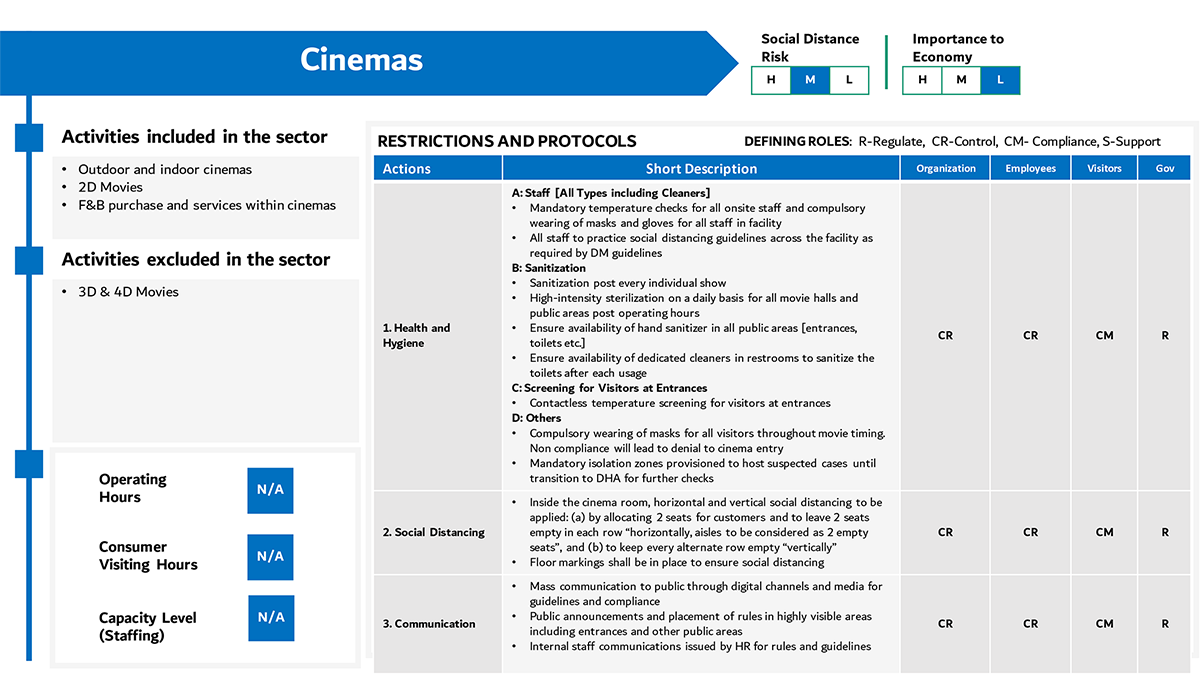
Task: Click Organization CR cell in Social Distancing row
Action: 945,532
